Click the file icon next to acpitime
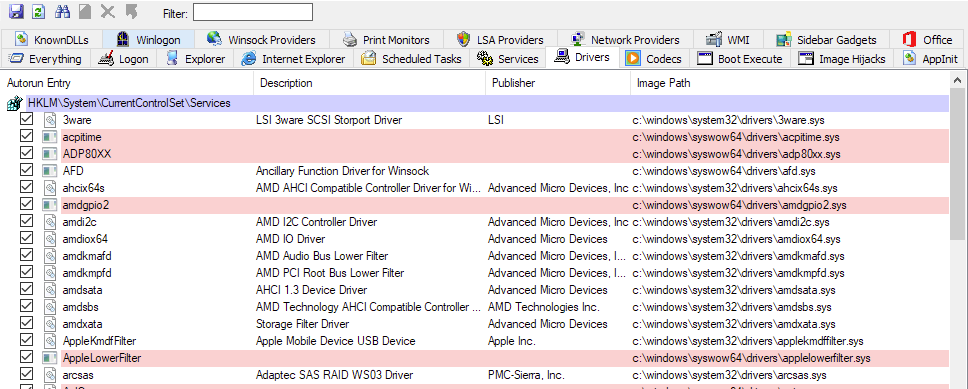The width and height of the screenshot is (968, 389). 49,137
